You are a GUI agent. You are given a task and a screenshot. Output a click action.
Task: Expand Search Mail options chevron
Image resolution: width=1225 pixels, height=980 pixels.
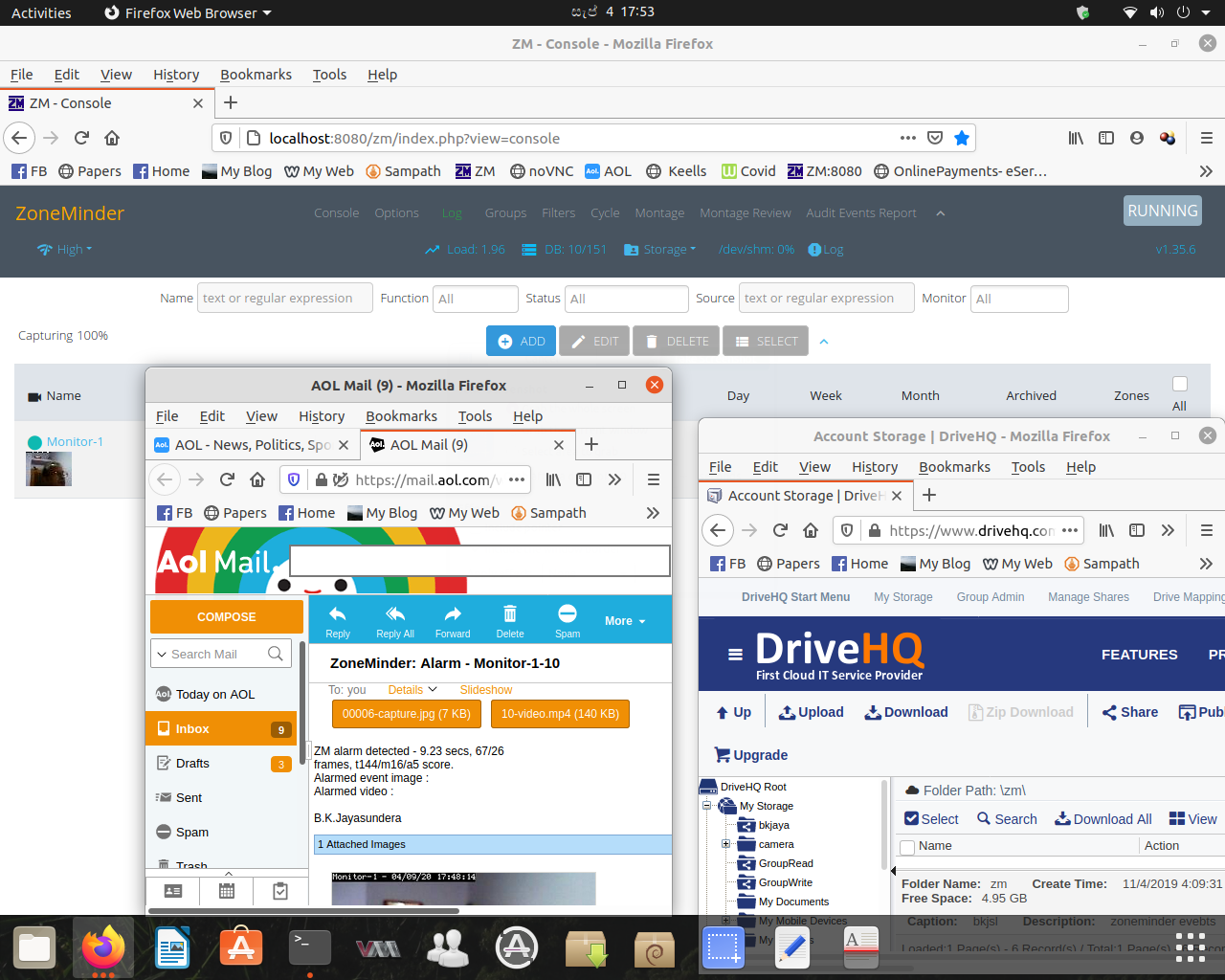coord(162,654)
